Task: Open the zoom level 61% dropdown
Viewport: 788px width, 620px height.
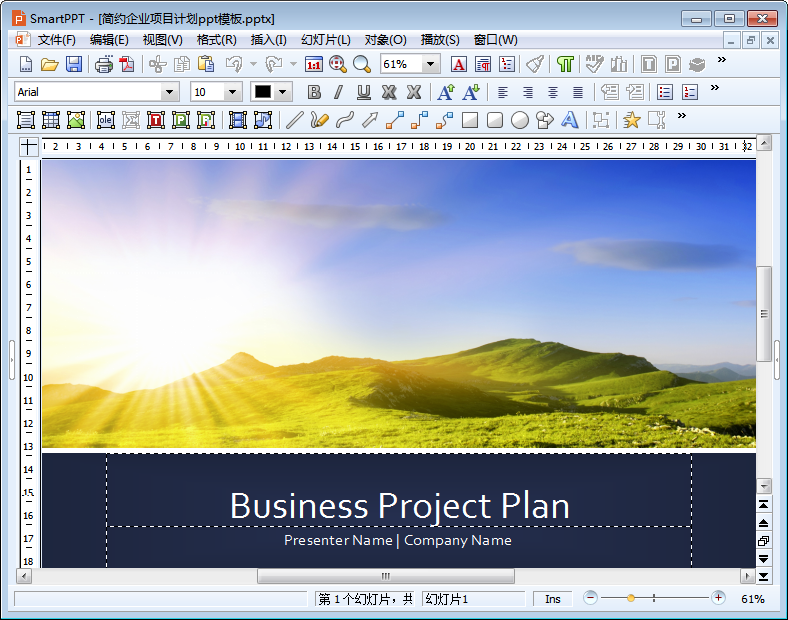Action: (430, 64)
